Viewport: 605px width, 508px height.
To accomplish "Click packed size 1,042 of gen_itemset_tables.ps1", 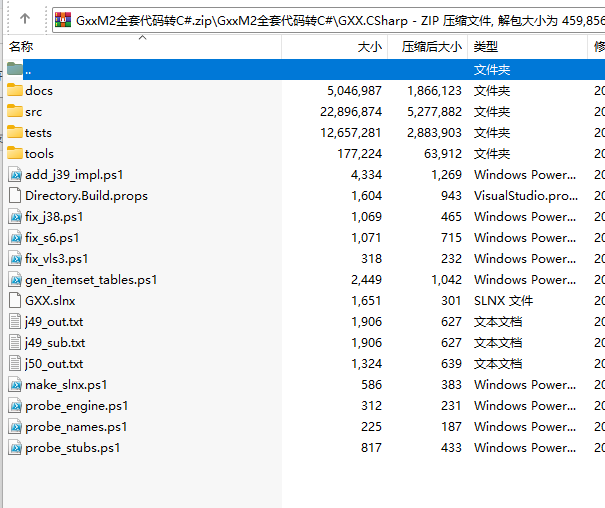I will (446, 280).
